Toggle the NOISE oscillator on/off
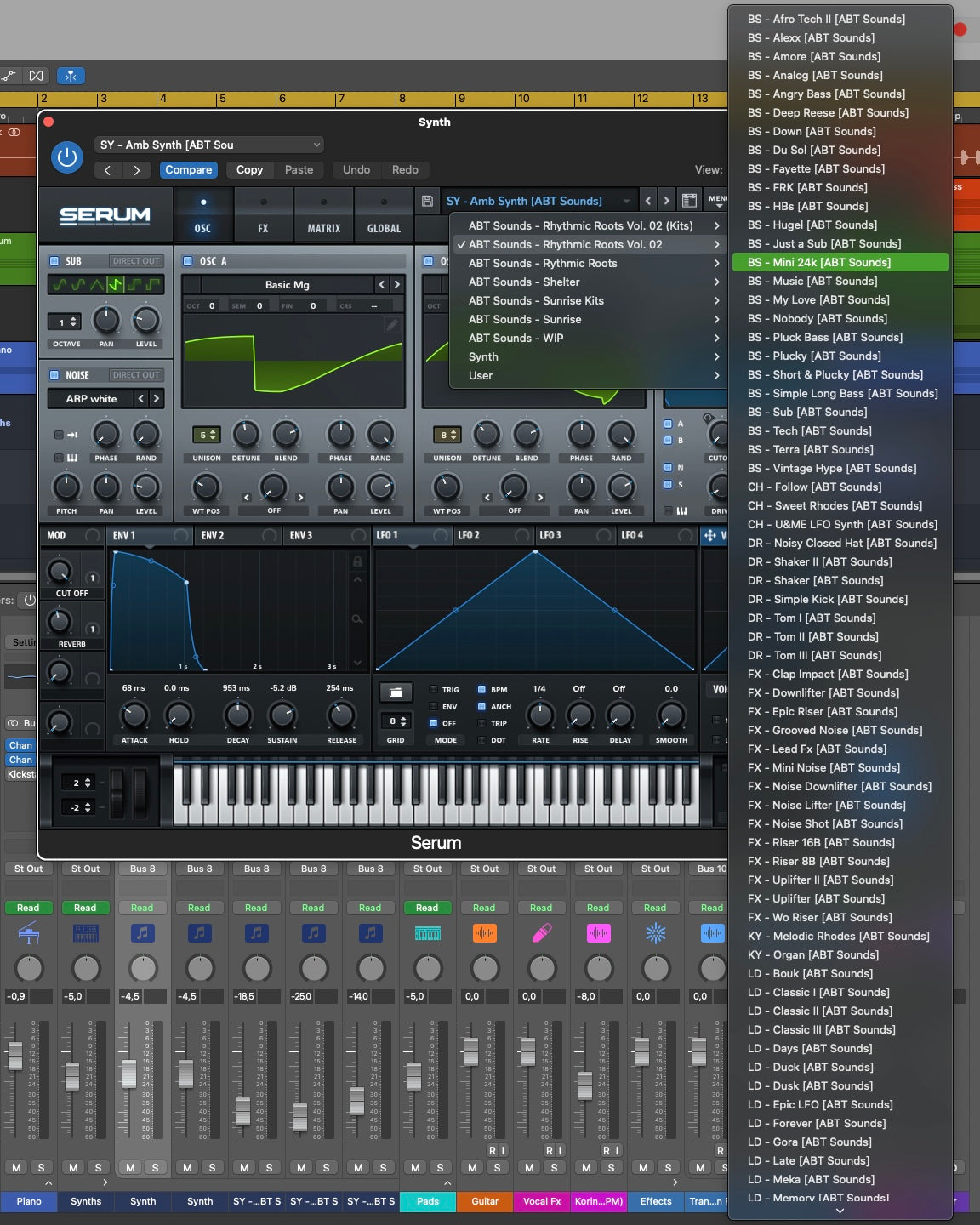 click(54, 375)
